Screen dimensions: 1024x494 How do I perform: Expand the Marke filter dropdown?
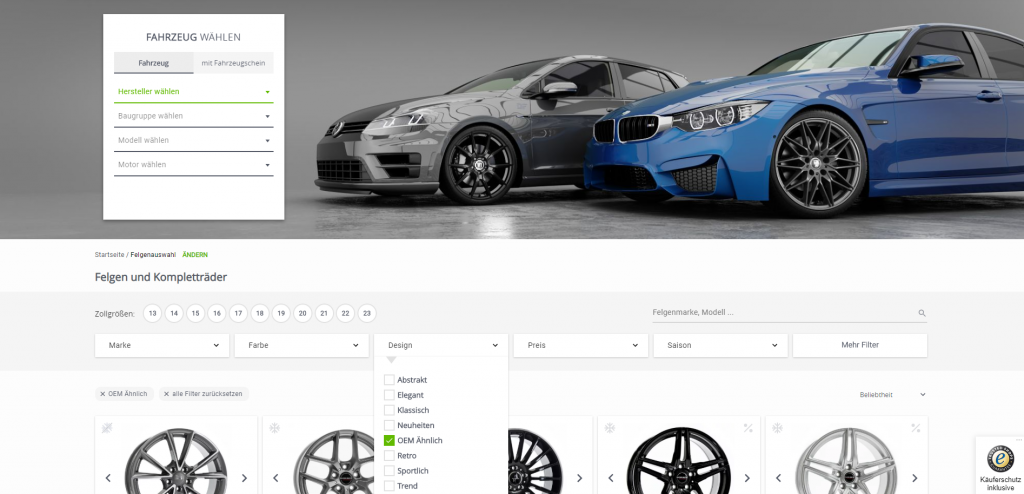(x=162, y=345)
